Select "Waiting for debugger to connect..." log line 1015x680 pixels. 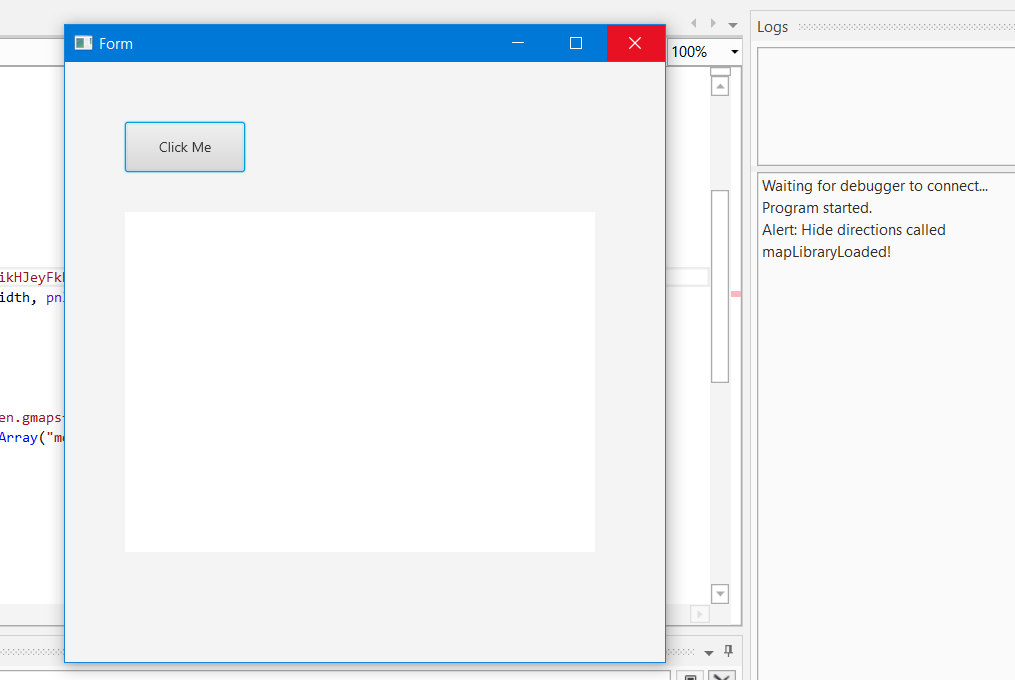875,186
